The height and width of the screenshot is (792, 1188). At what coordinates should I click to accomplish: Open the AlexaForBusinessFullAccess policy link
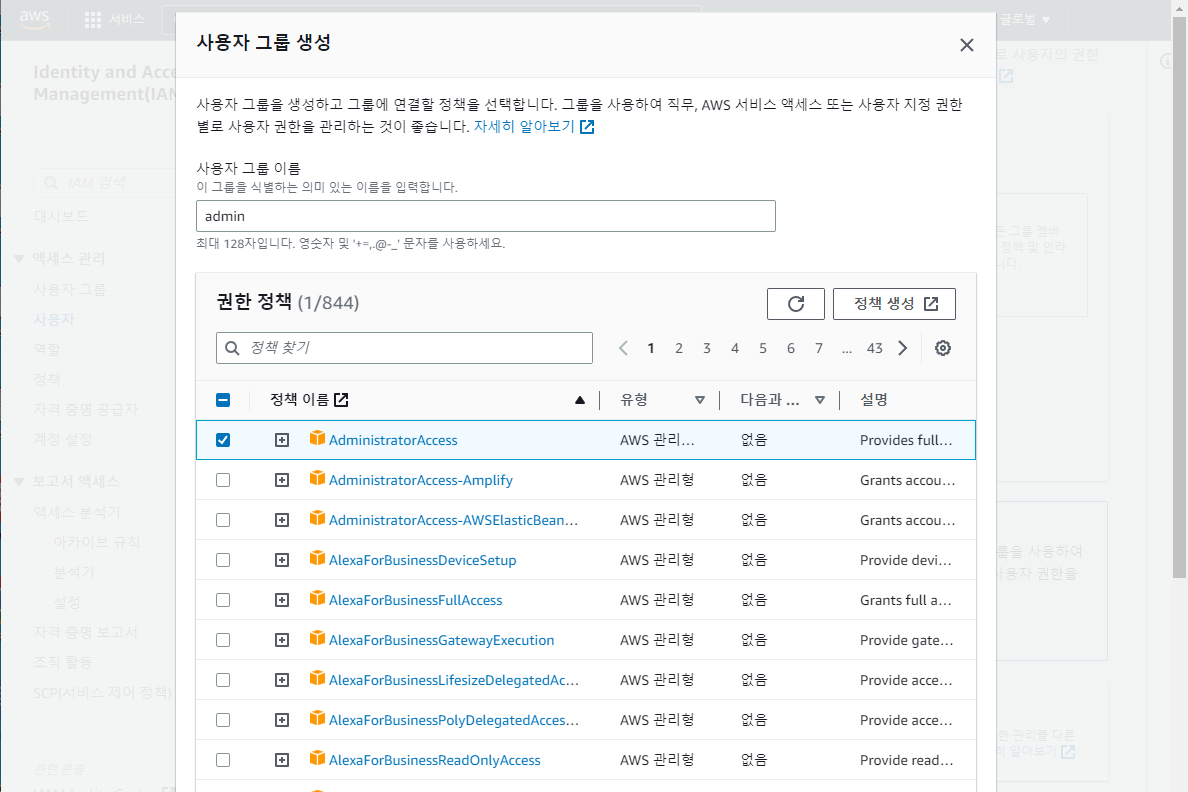[415, 600]
